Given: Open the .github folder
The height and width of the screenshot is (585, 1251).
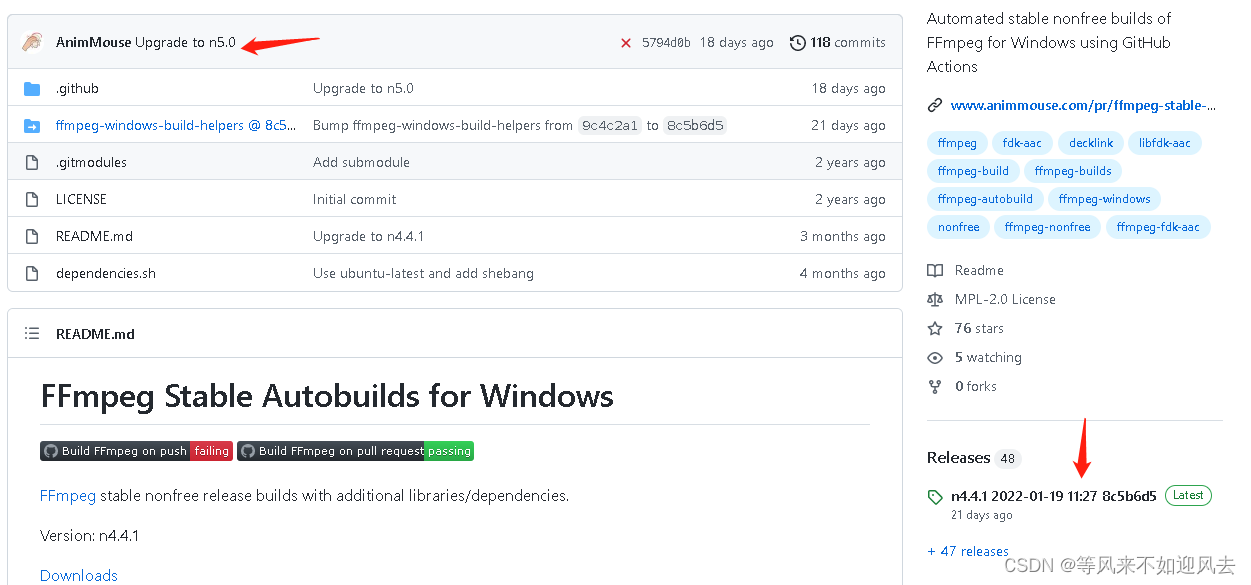Looking at the screenshot, I should coord(77,89).
